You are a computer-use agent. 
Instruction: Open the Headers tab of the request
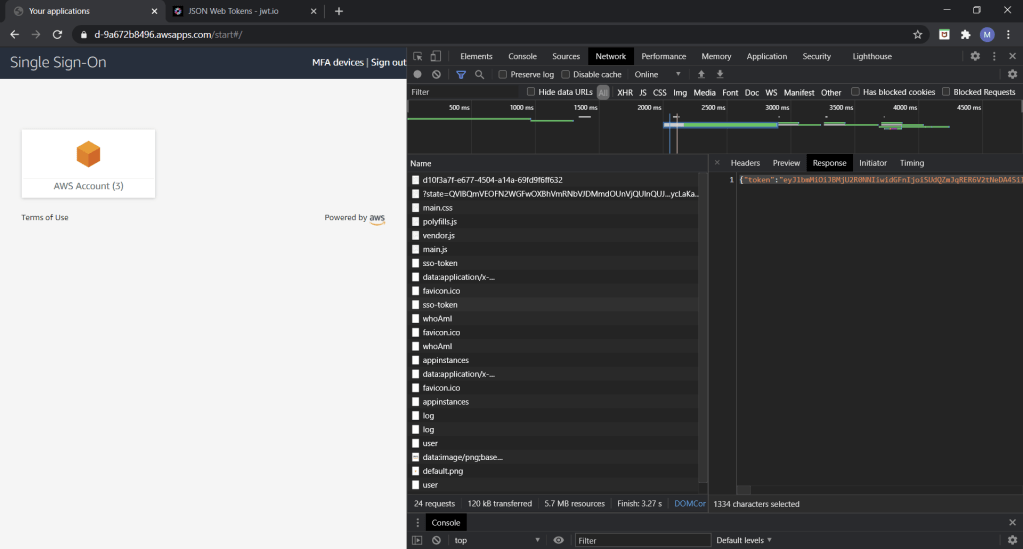(745, 163)
